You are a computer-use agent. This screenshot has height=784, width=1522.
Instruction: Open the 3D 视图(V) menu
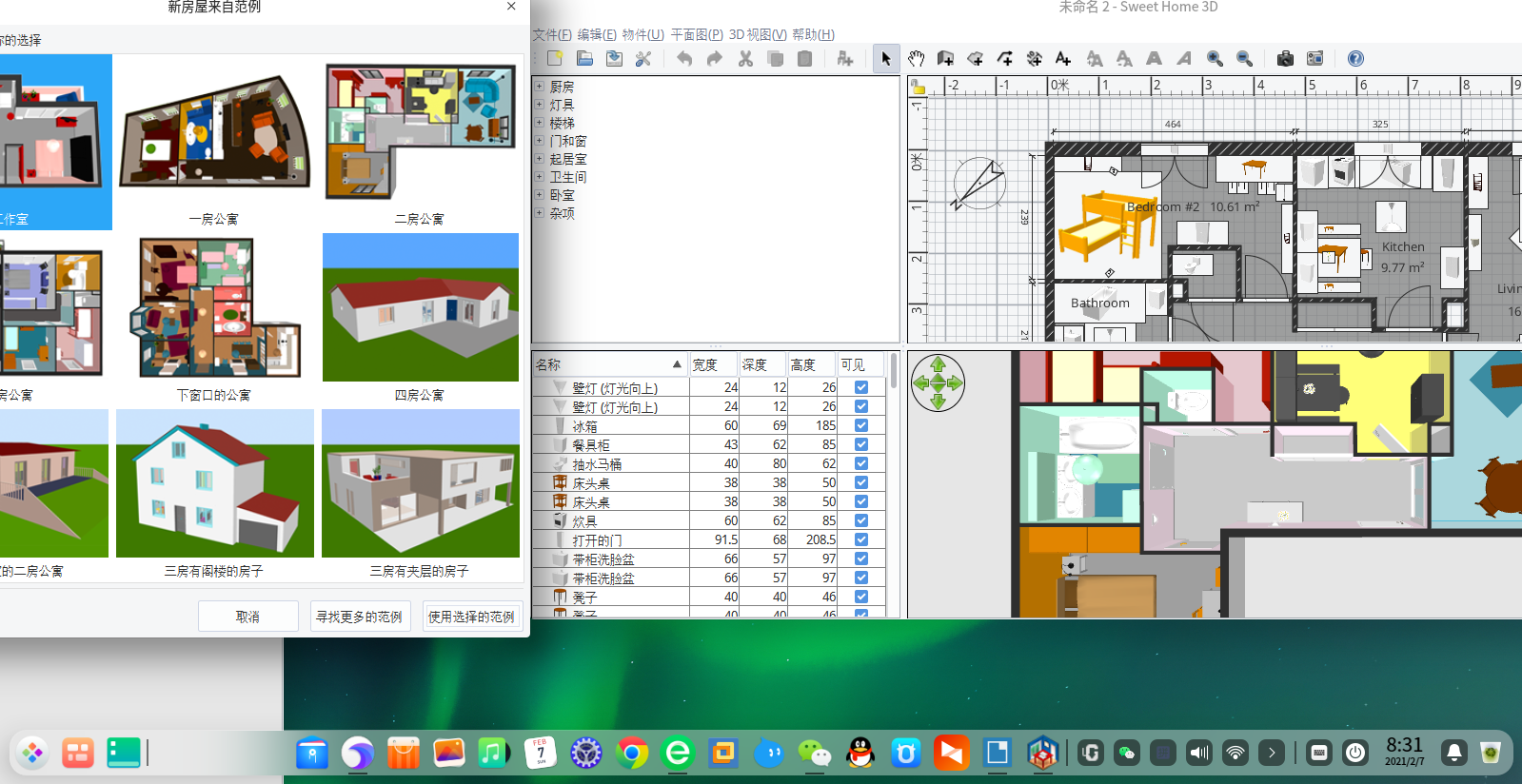click(757, 34)
